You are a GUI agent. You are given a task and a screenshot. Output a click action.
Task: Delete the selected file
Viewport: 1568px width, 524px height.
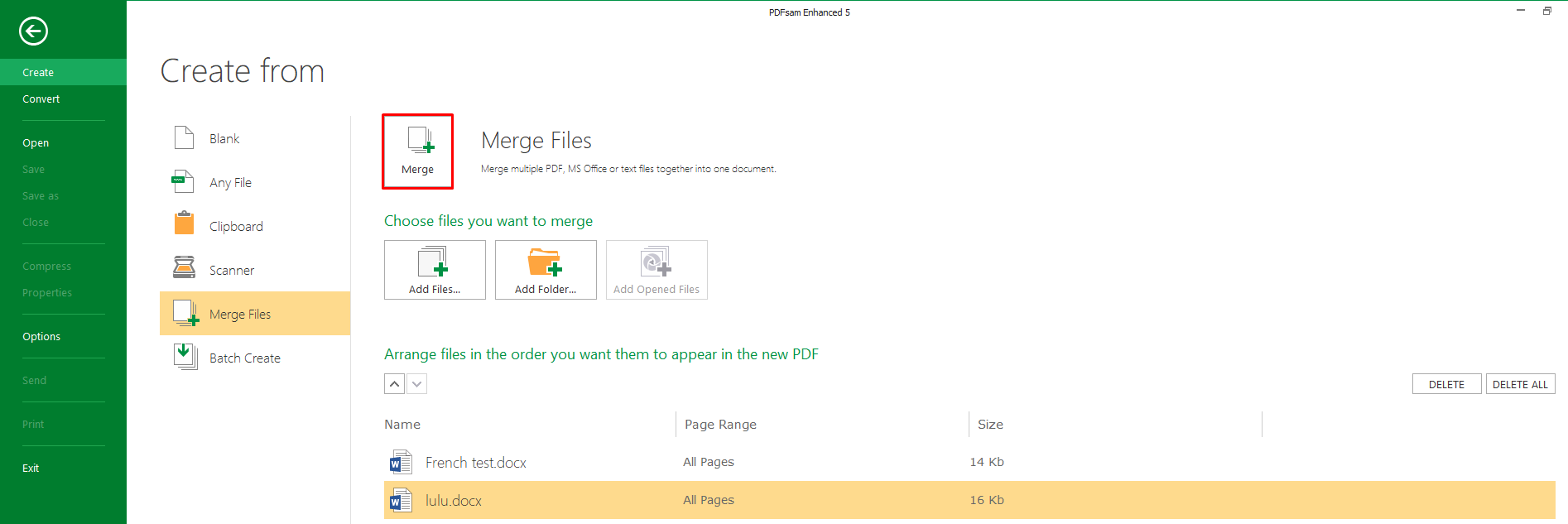pyautogui.click(x=1446, y=384)
